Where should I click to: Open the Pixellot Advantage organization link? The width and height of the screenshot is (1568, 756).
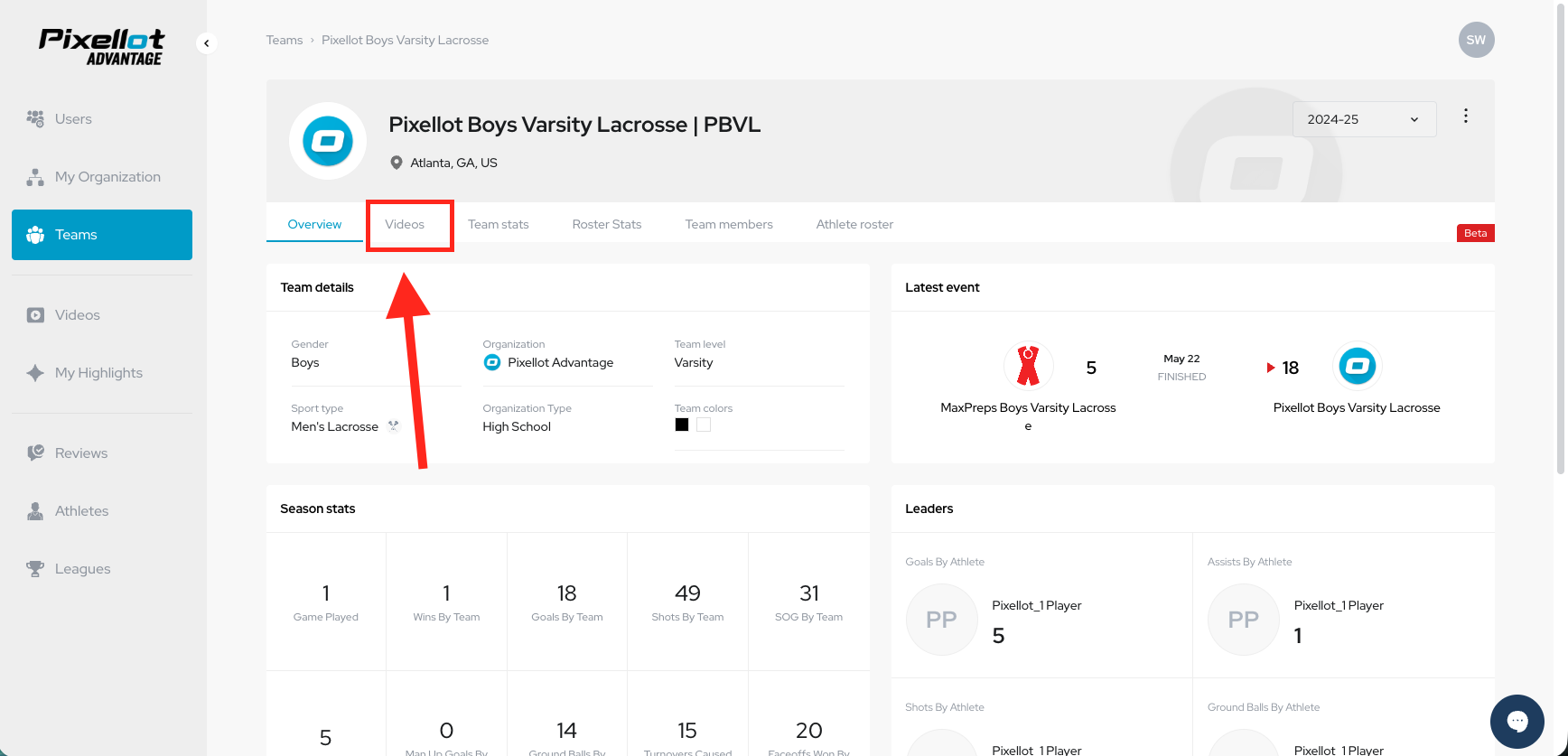559,362
